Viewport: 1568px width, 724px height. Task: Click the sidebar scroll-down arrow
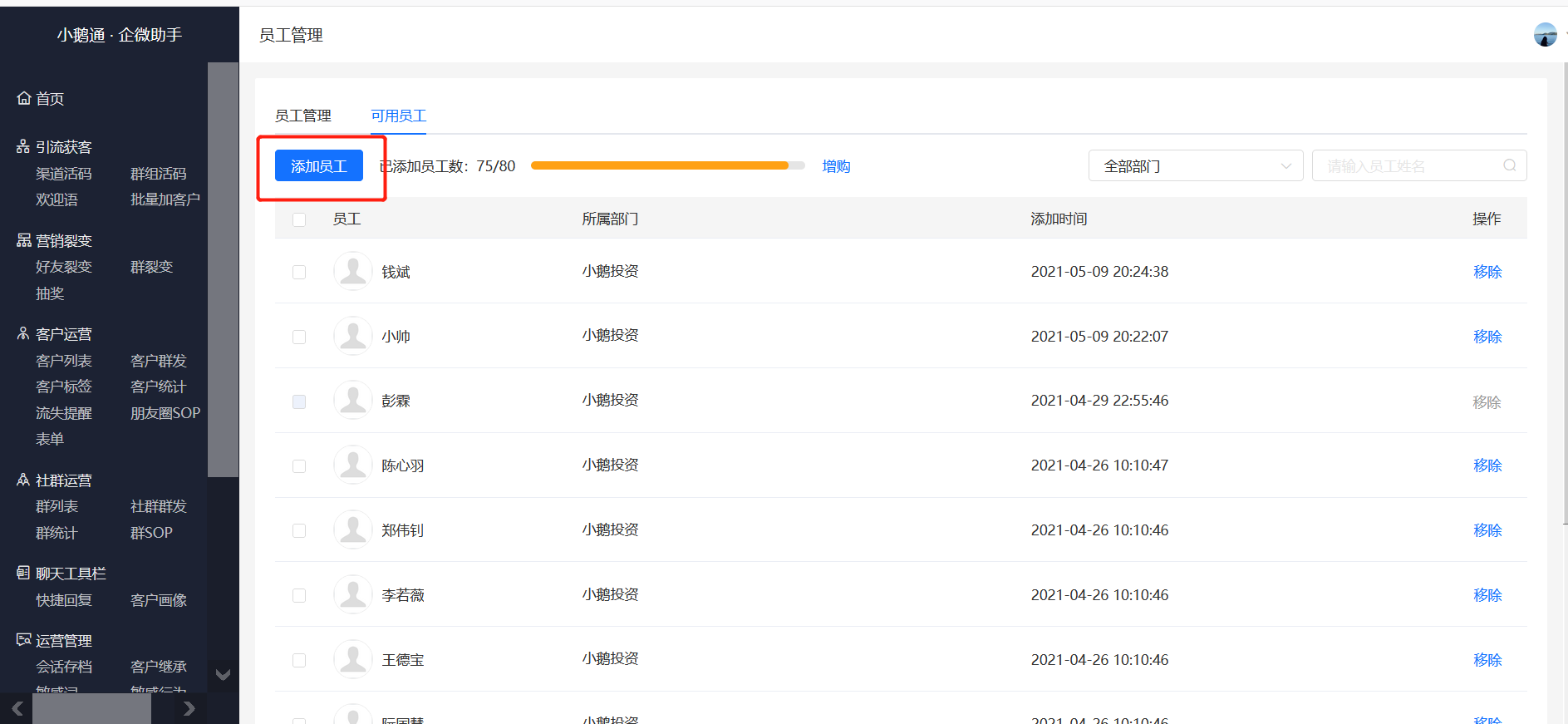pos(223,674)
